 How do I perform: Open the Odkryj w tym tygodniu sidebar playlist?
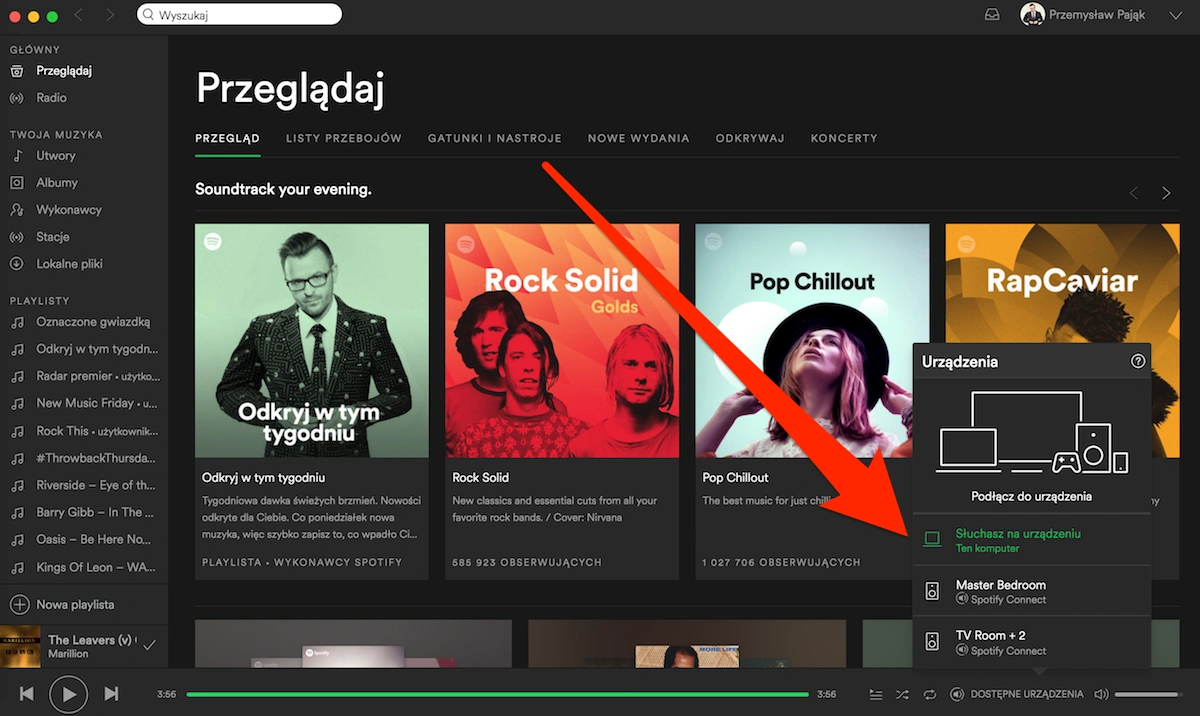(97, 349)
